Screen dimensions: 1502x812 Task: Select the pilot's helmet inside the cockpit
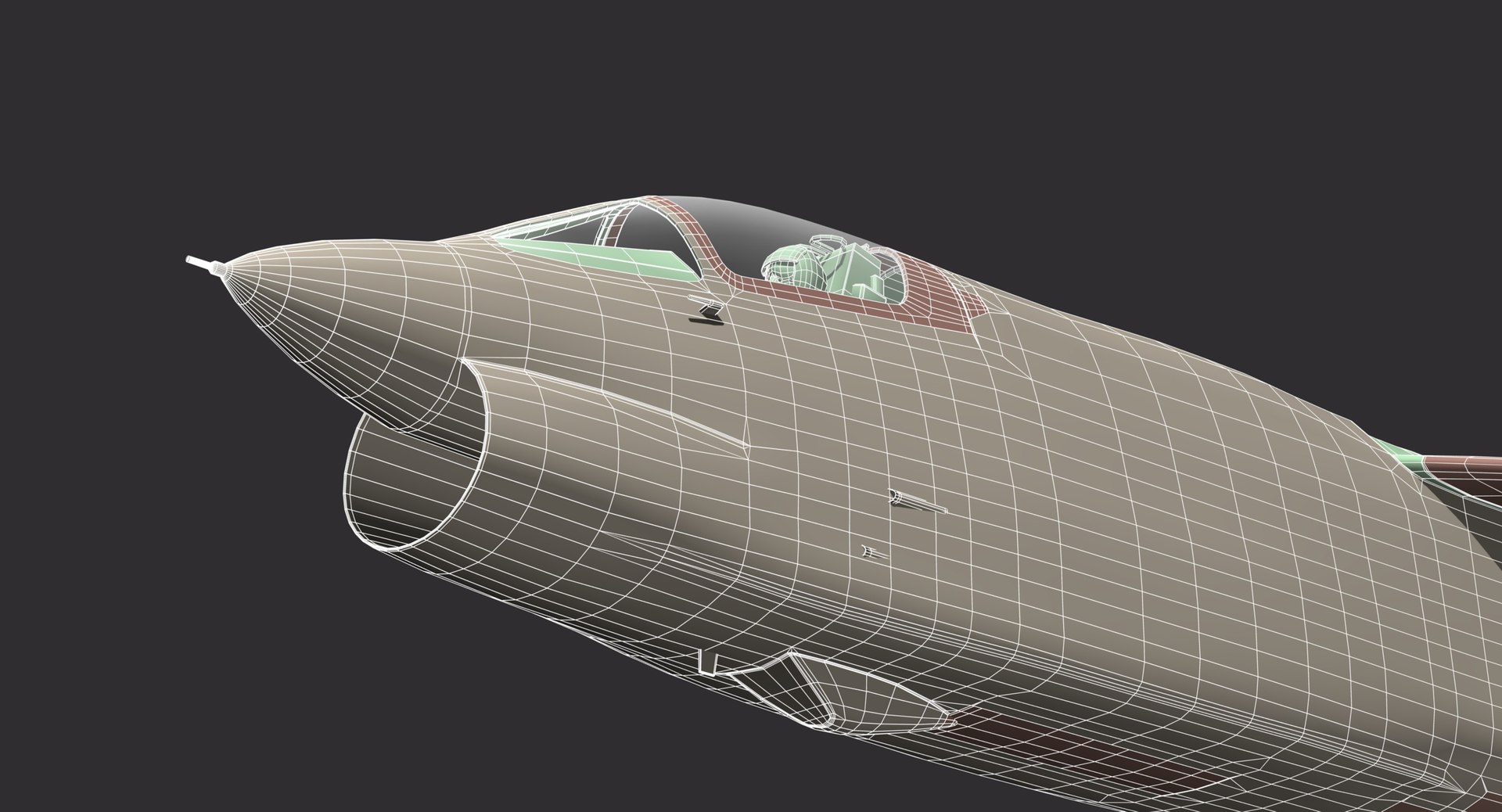pos(792,266)
